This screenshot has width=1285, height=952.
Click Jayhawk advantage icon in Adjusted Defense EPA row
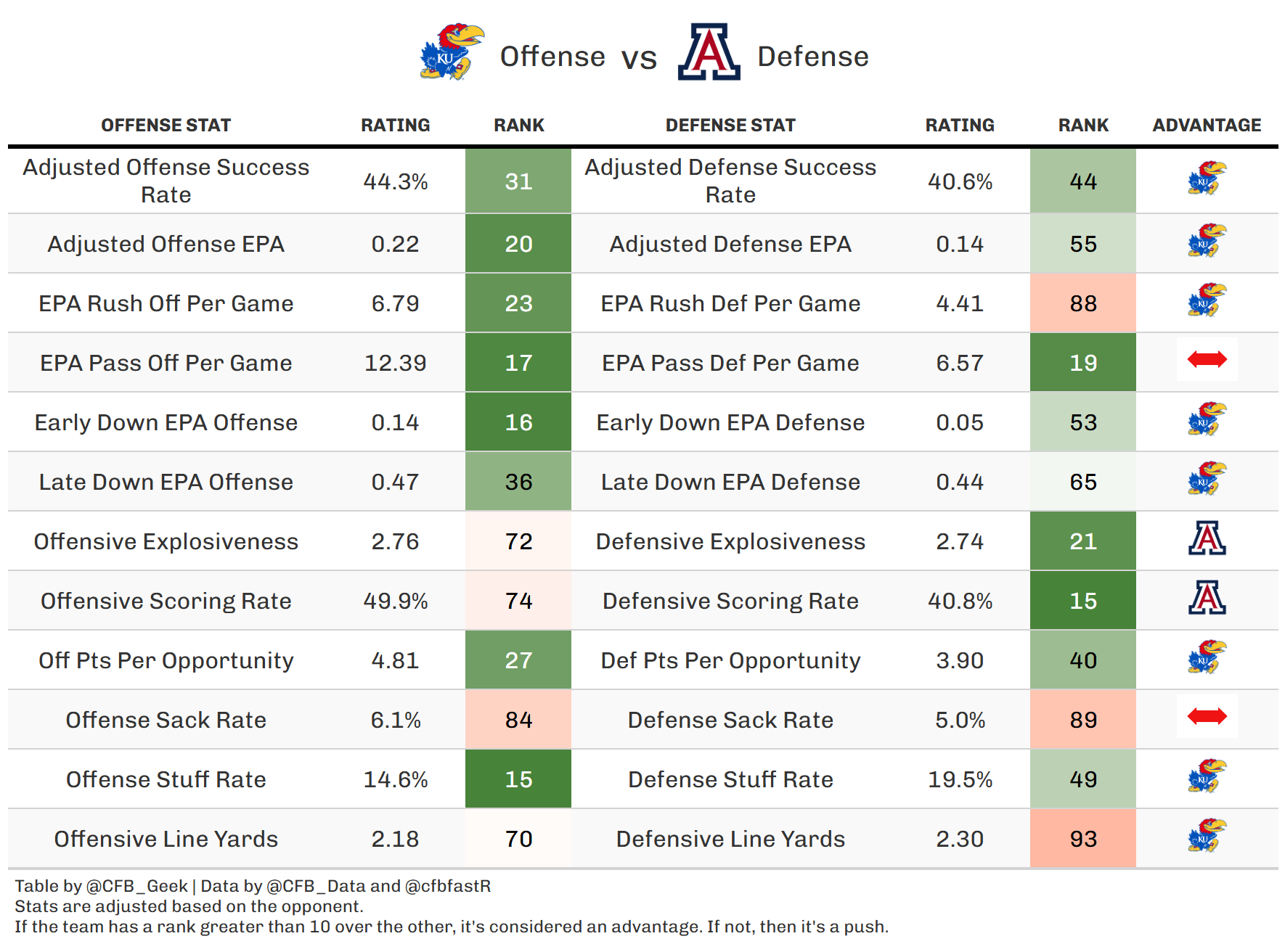pyautogui.click(x=1207, y=241)
